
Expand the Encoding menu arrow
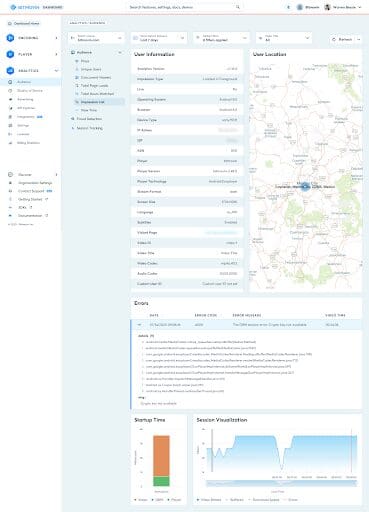click(56, 38)
